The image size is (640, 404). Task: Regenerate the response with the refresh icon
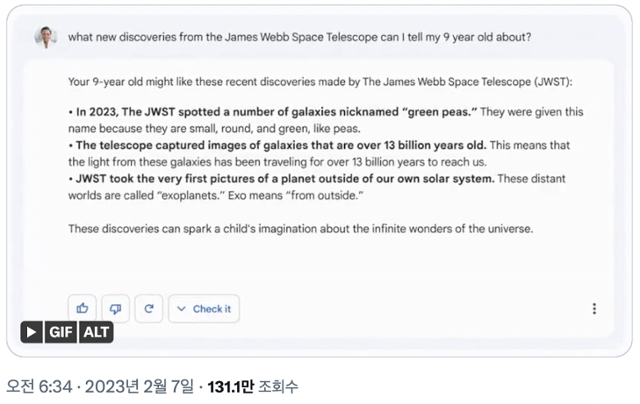click(x=149, y=309)
